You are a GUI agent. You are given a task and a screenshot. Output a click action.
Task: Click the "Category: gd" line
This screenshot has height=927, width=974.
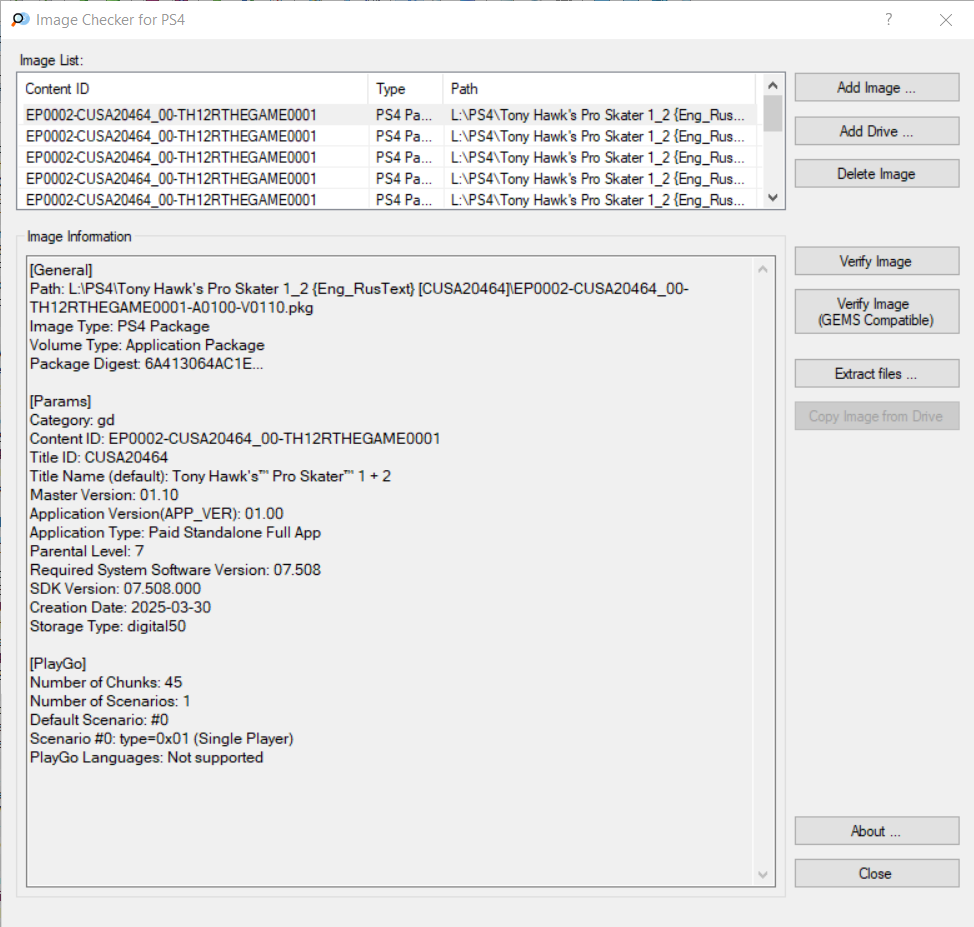click(x=72, y=420)
